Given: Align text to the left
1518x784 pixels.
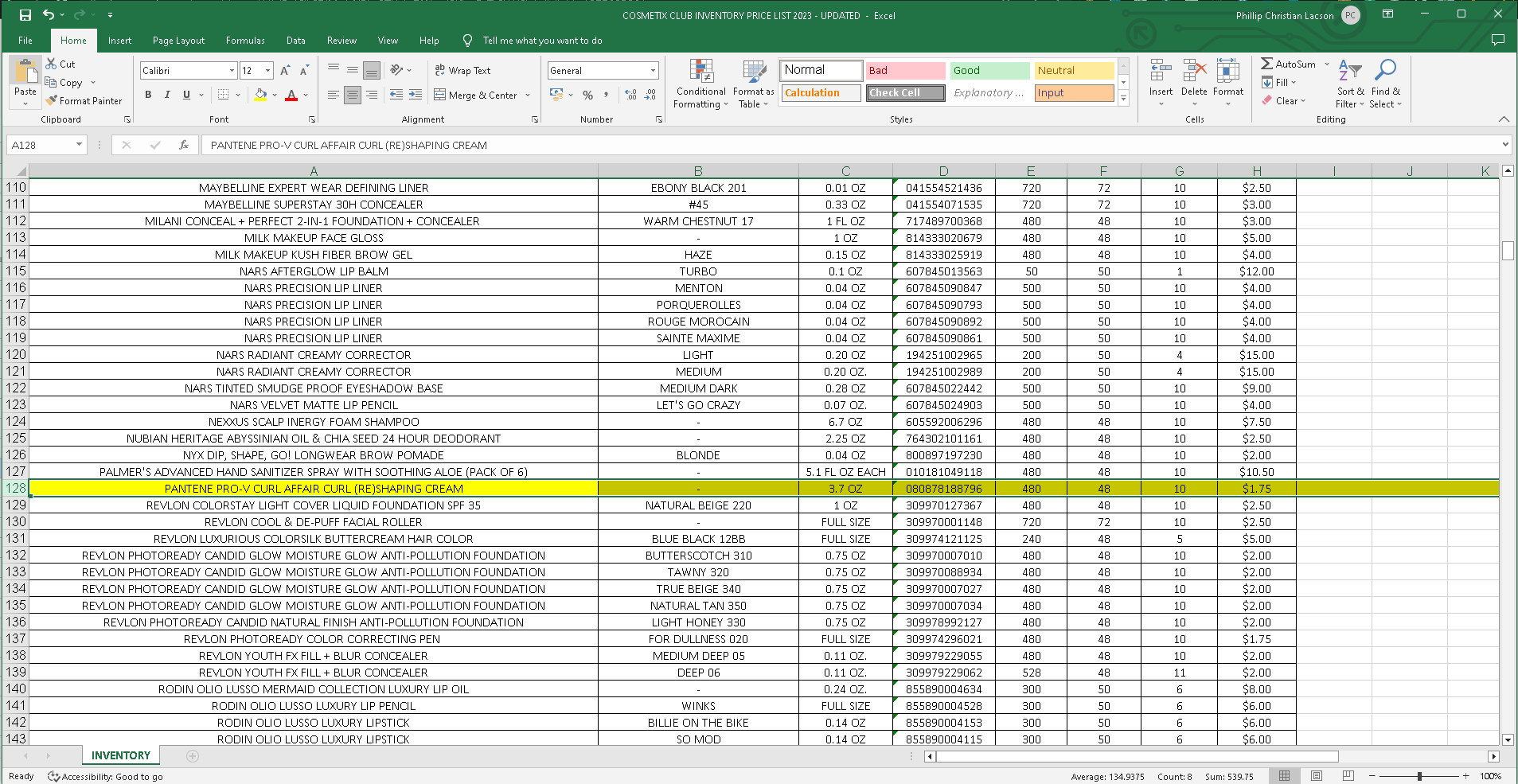Looking at the screenshot, I should pos(334,95).
